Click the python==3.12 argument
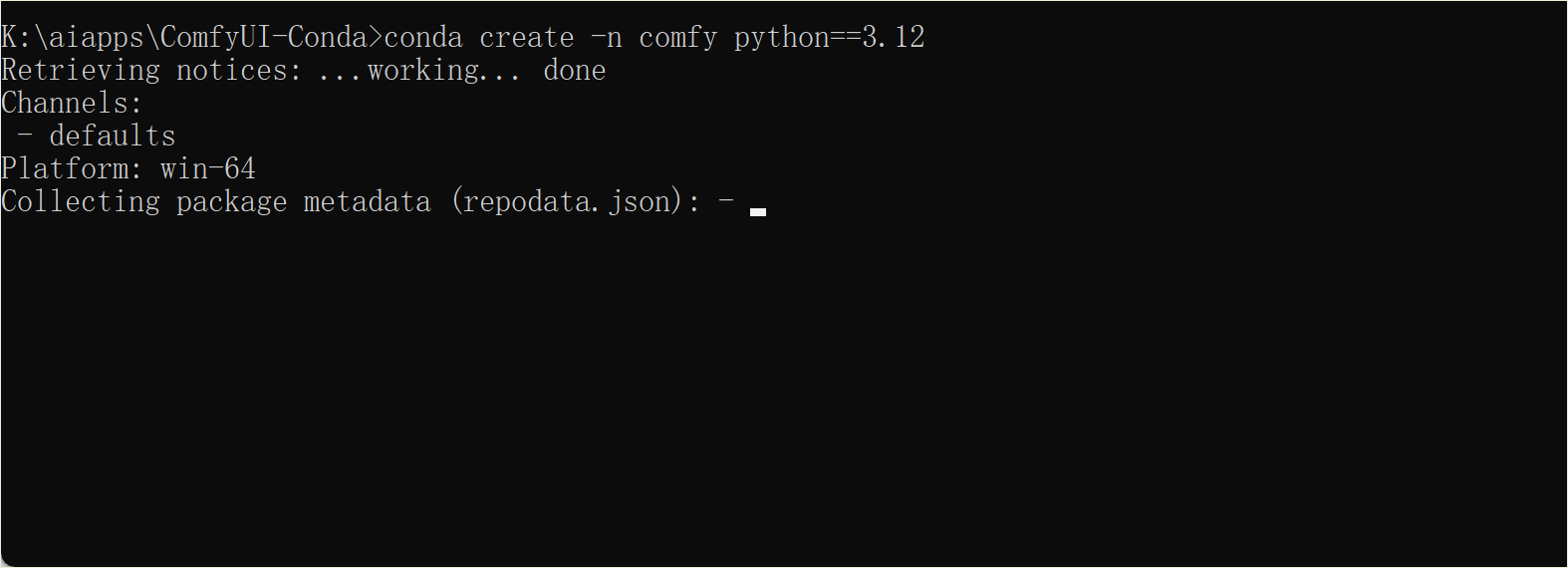The height and width of the screenshot is (568, 1568). pyautogui.click(x=830, y=38)
